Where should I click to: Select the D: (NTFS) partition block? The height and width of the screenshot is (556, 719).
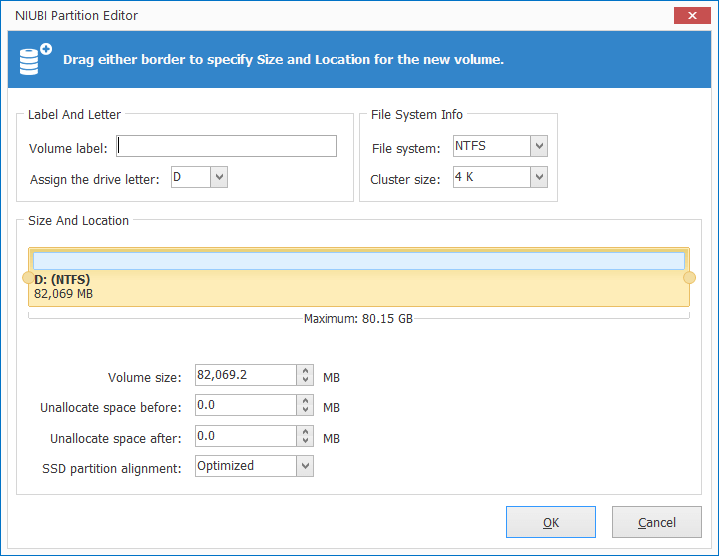coord(358,287)
